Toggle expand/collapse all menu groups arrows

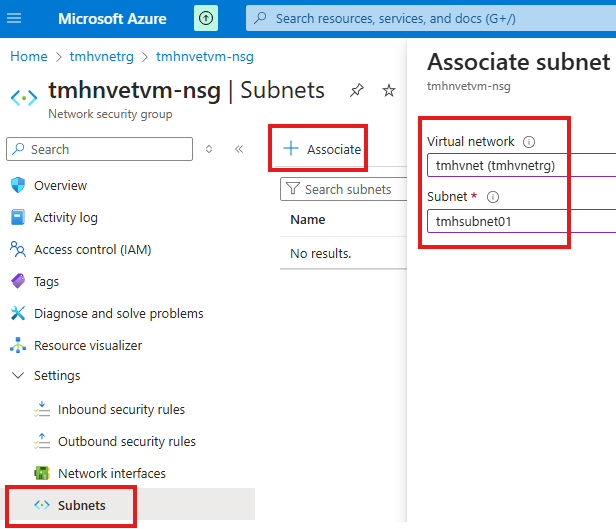click(209, 149)
